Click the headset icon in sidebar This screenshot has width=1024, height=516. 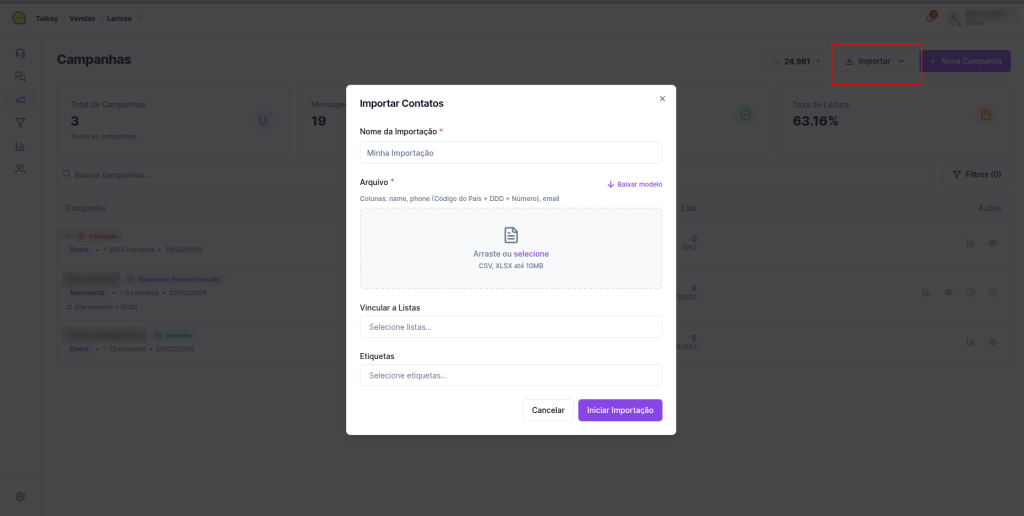[x=20, y=52]
